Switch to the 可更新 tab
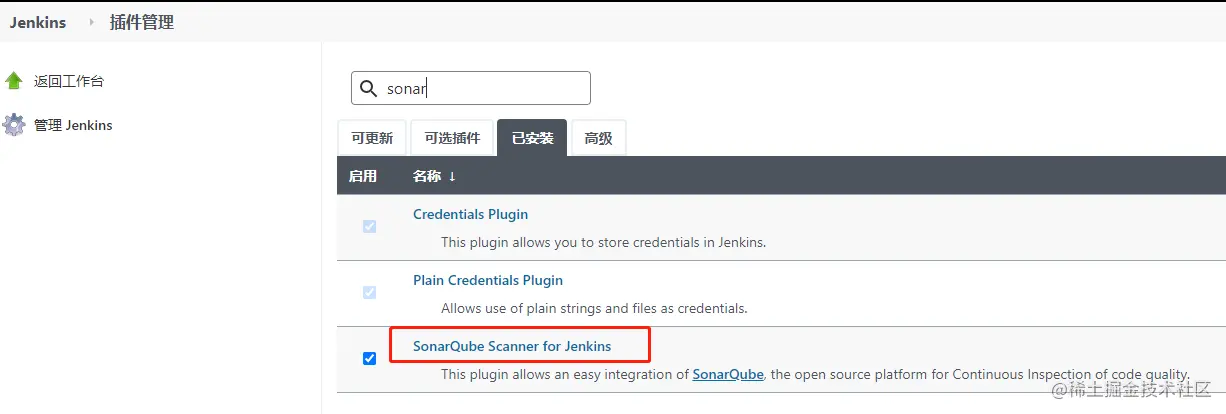The height and width of the screenshot is (414, 1226). [x=372, y=138]
